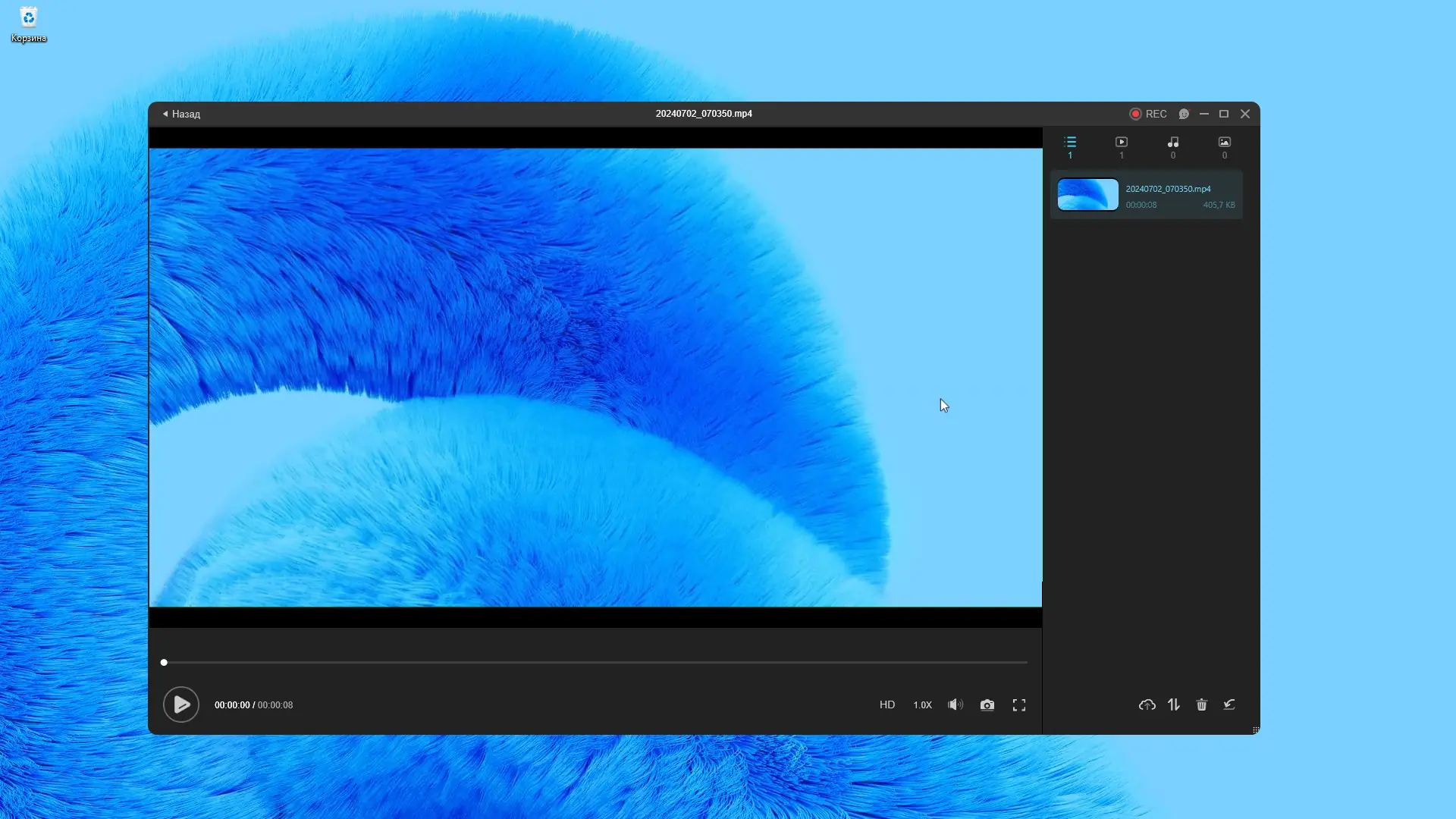Enter fullscreen video mode
The width and height of the screenshot is (1456, 819).
point(1019,704)
